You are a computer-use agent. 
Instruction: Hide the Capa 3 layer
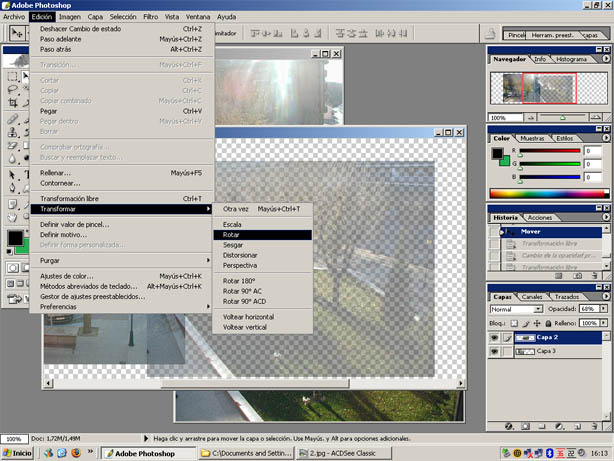[496, 352]
